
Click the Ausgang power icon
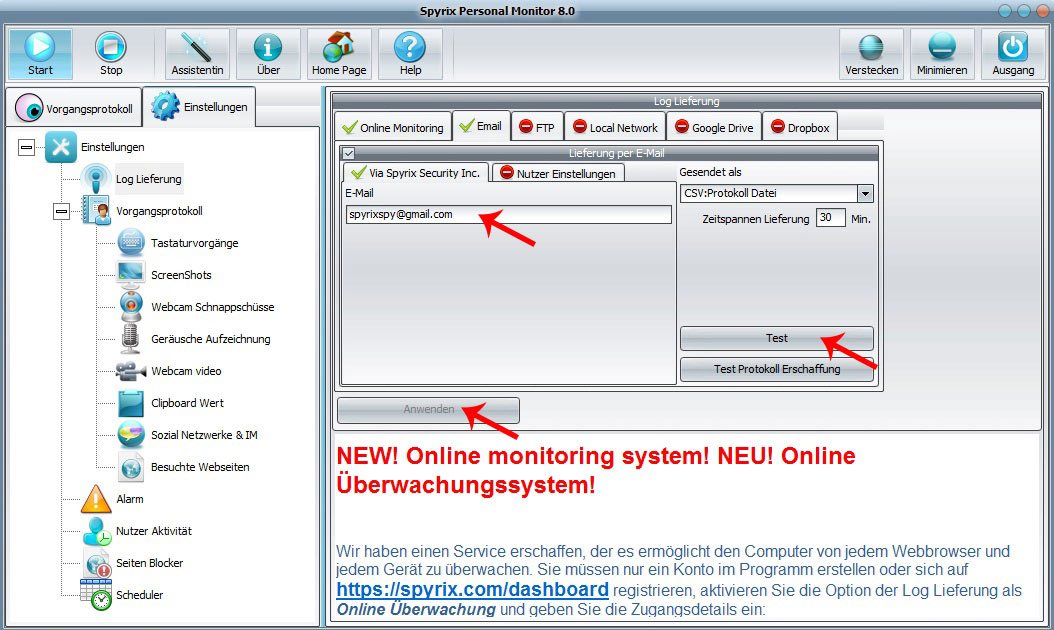click(1013, 47)
